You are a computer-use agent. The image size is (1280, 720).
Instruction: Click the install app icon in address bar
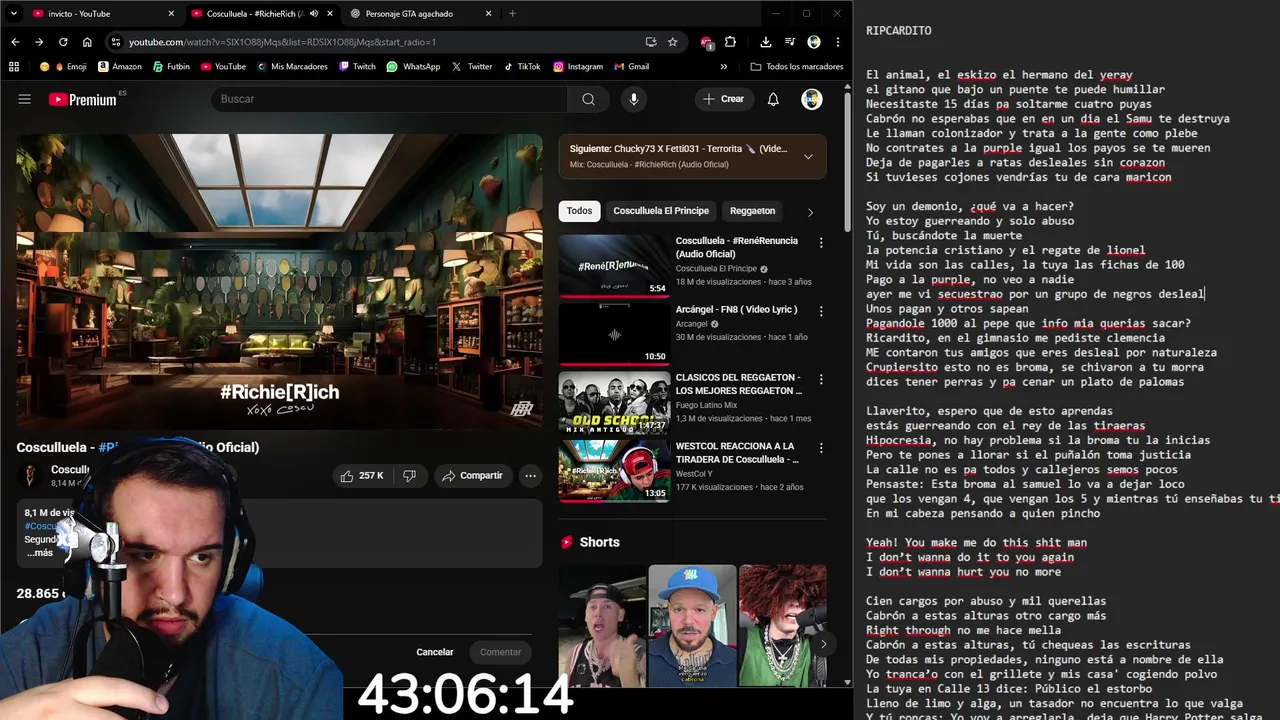point(651,42)
